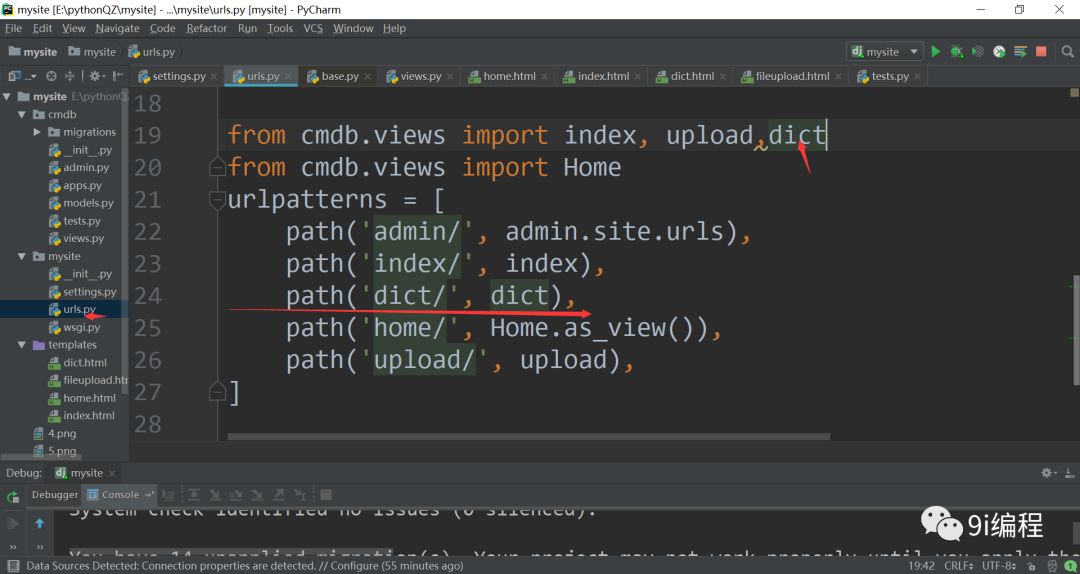Screen dimensions: 1080x574
Task: Expand the migrations folder
Action: (37, 132)
